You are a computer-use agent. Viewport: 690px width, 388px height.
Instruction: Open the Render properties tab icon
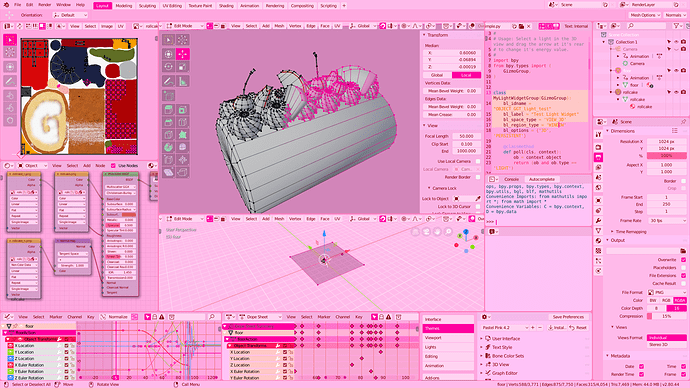(x=598, y=147)
